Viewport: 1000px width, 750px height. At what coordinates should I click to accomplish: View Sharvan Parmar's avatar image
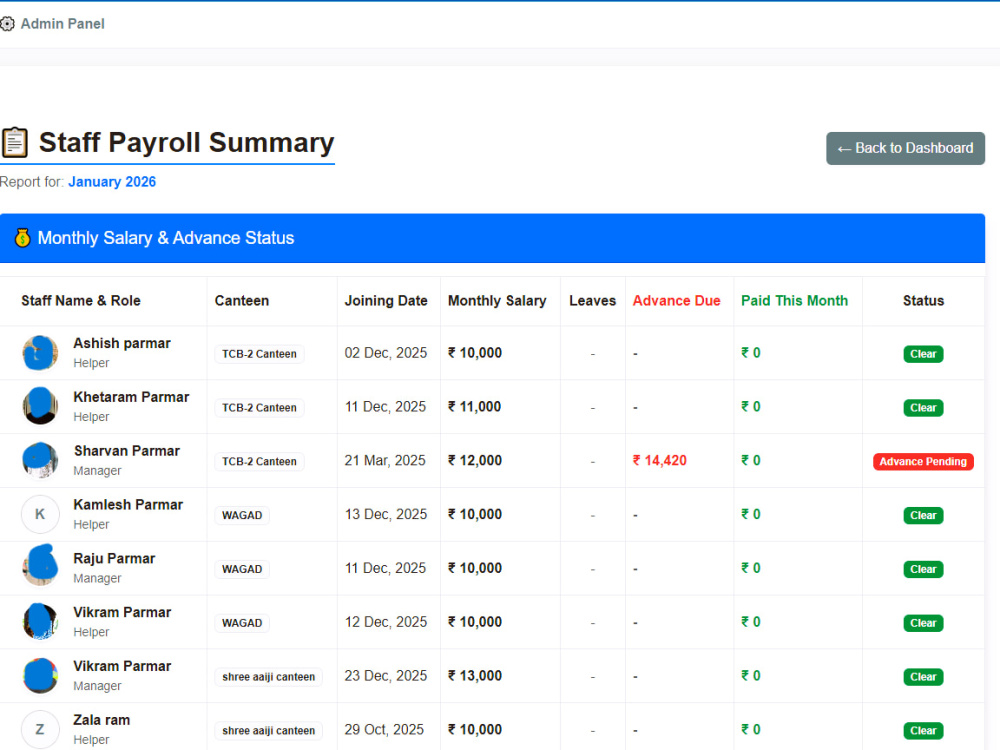(x=40, y=460)
